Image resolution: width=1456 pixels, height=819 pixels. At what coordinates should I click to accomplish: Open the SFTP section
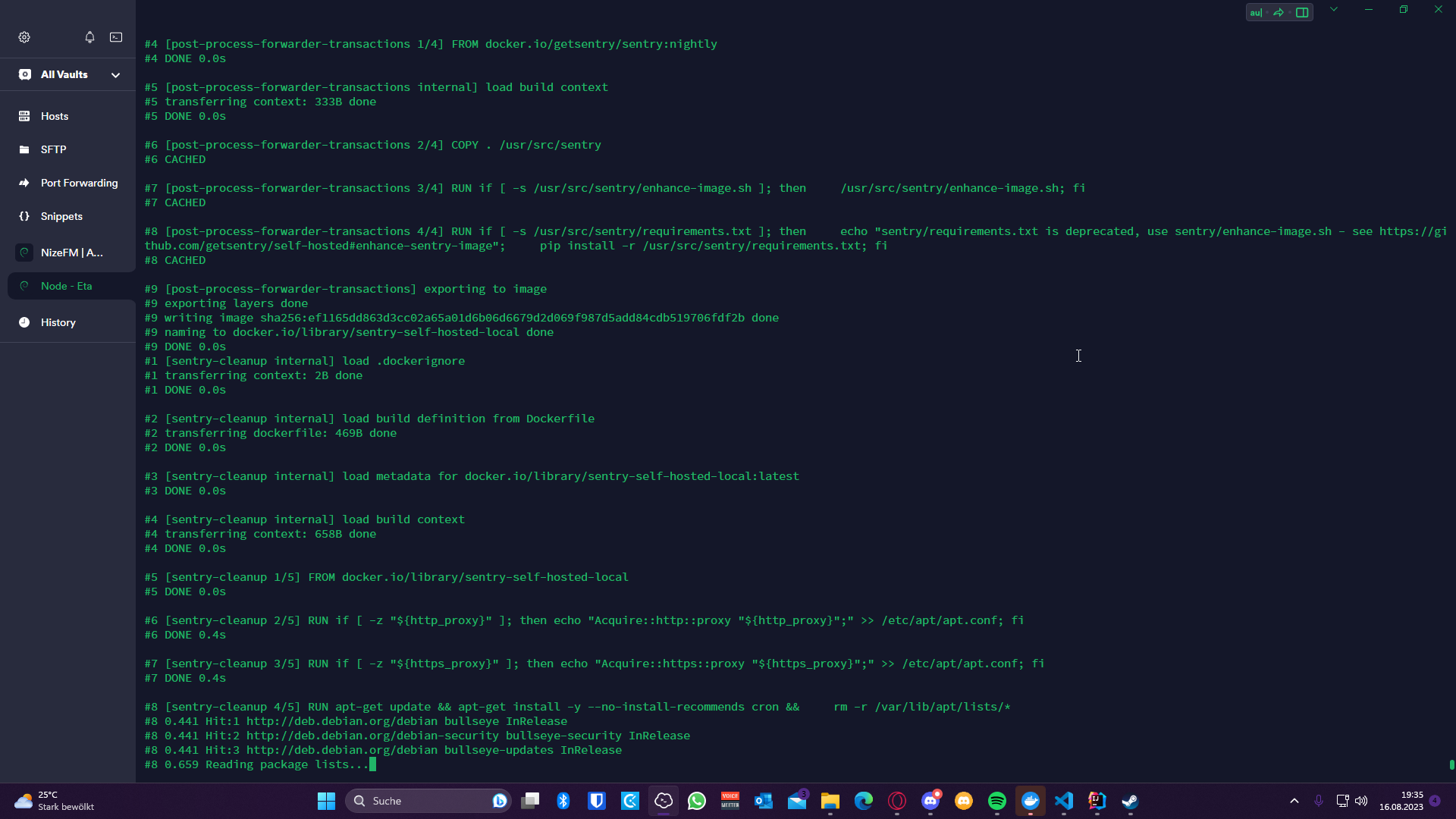tap(53, 149)
